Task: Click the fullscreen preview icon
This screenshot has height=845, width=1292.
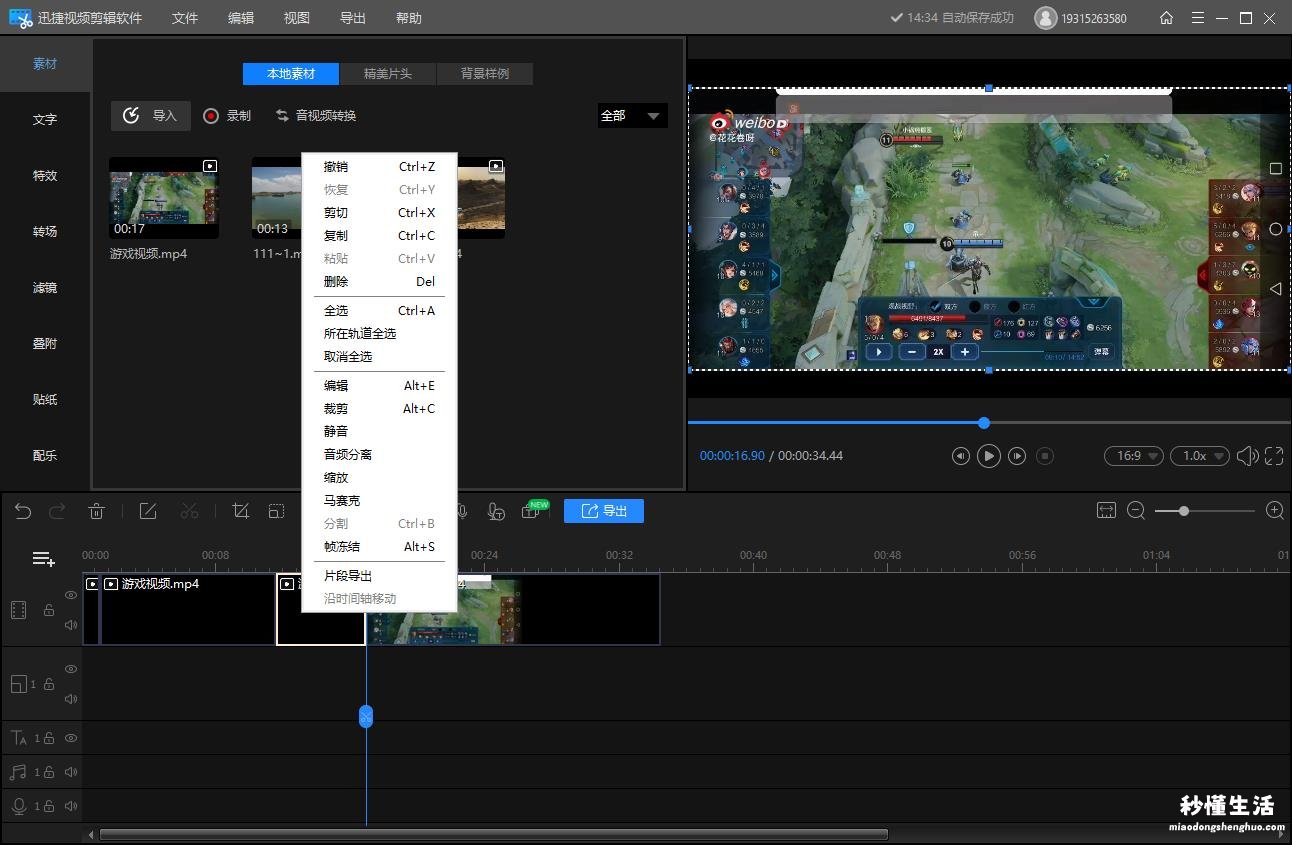Action: click(1274, 456)
